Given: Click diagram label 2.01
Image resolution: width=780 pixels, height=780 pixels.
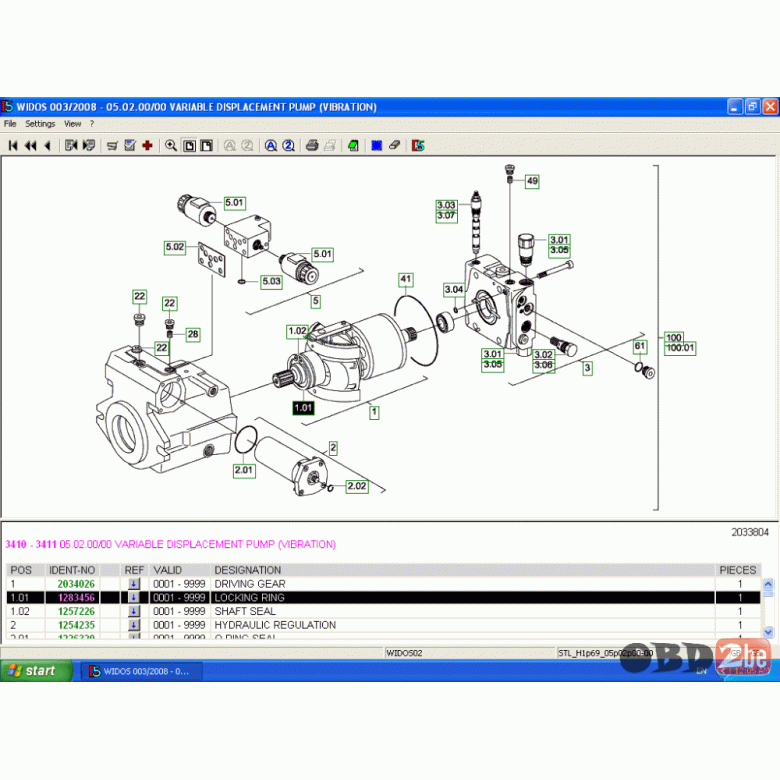Looking at the screenshot, I should (244, 470).
